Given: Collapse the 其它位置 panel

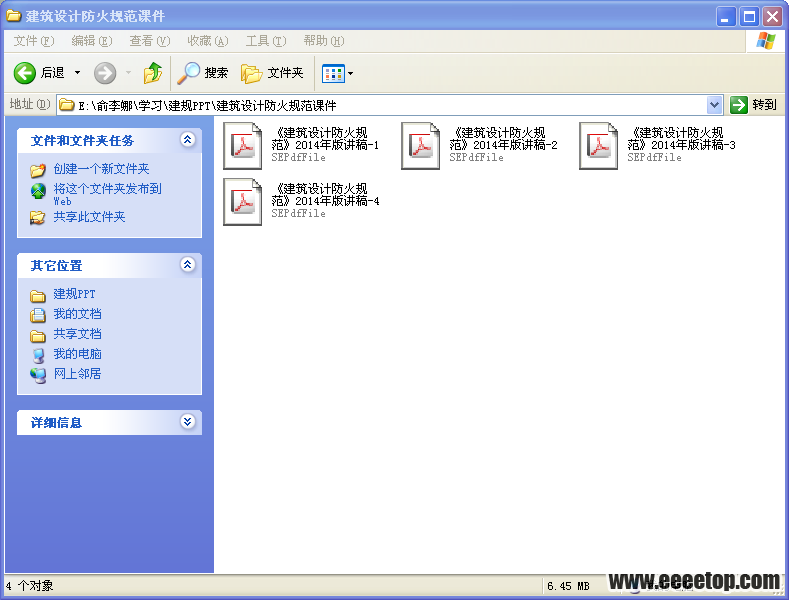Looking at the screenshot, I should pos(188,265).
